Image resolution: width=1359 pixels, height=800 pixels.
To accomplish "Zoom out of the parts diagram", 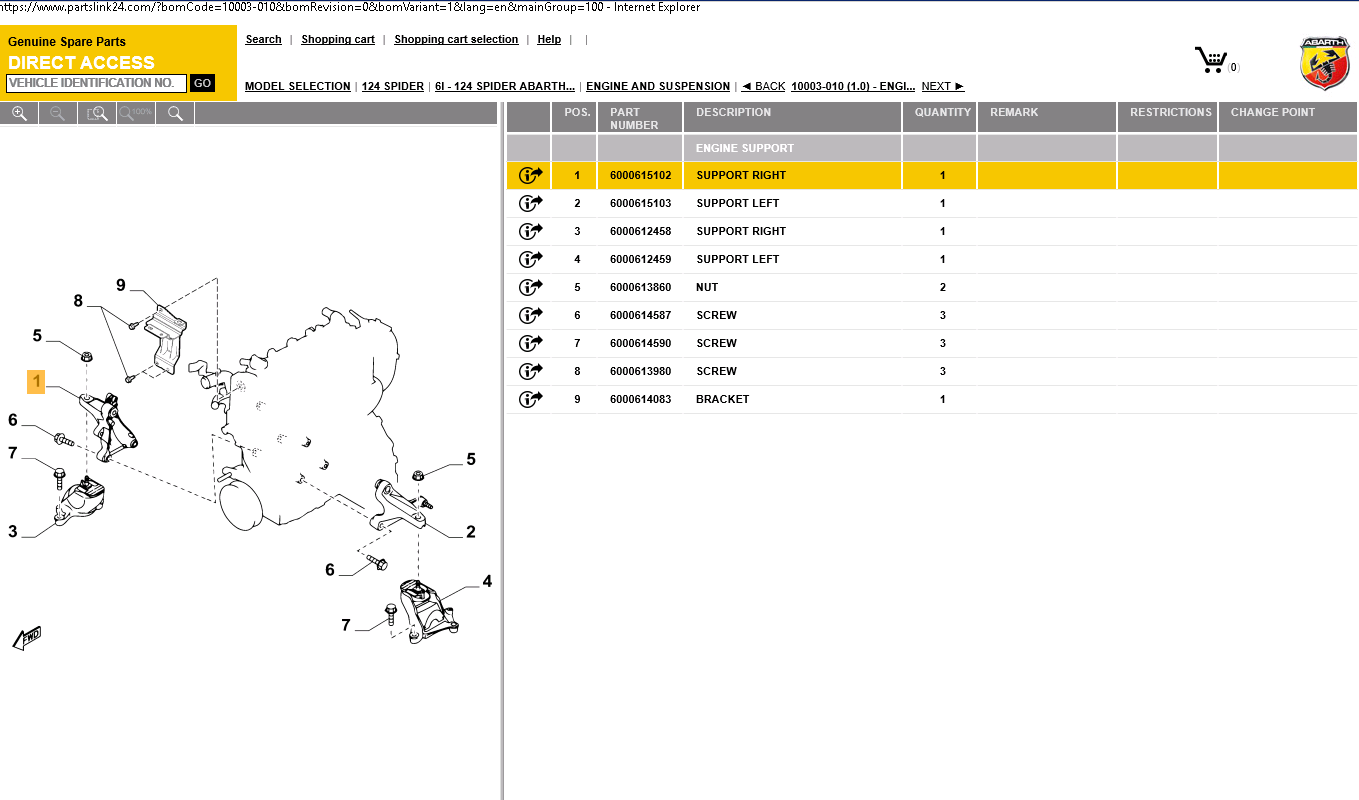I will tap(57, 113).
